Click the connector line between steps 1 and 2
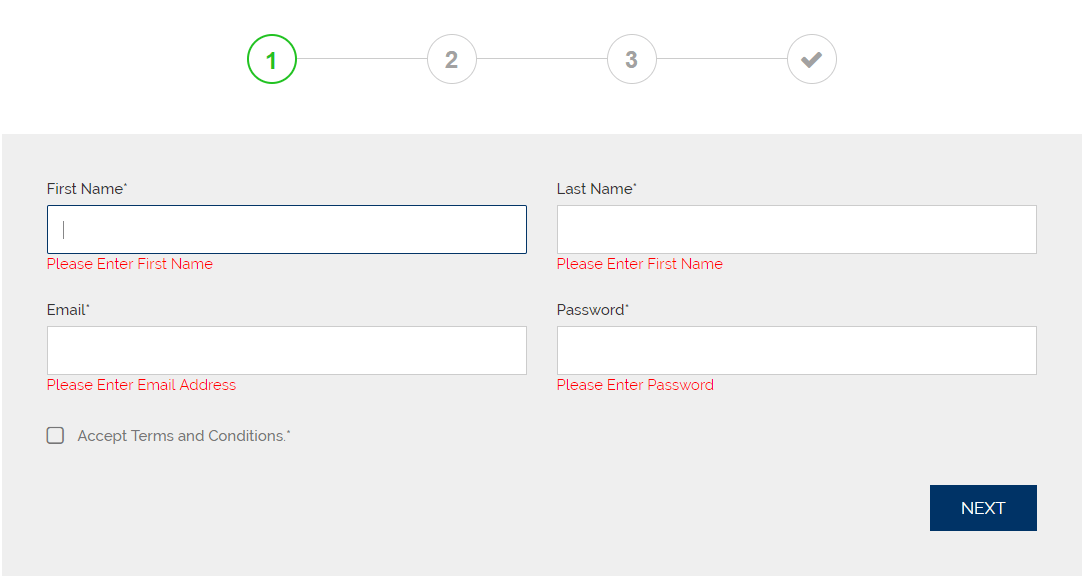The width and height of the screenshot is (1084, 576). pos(362,59)
